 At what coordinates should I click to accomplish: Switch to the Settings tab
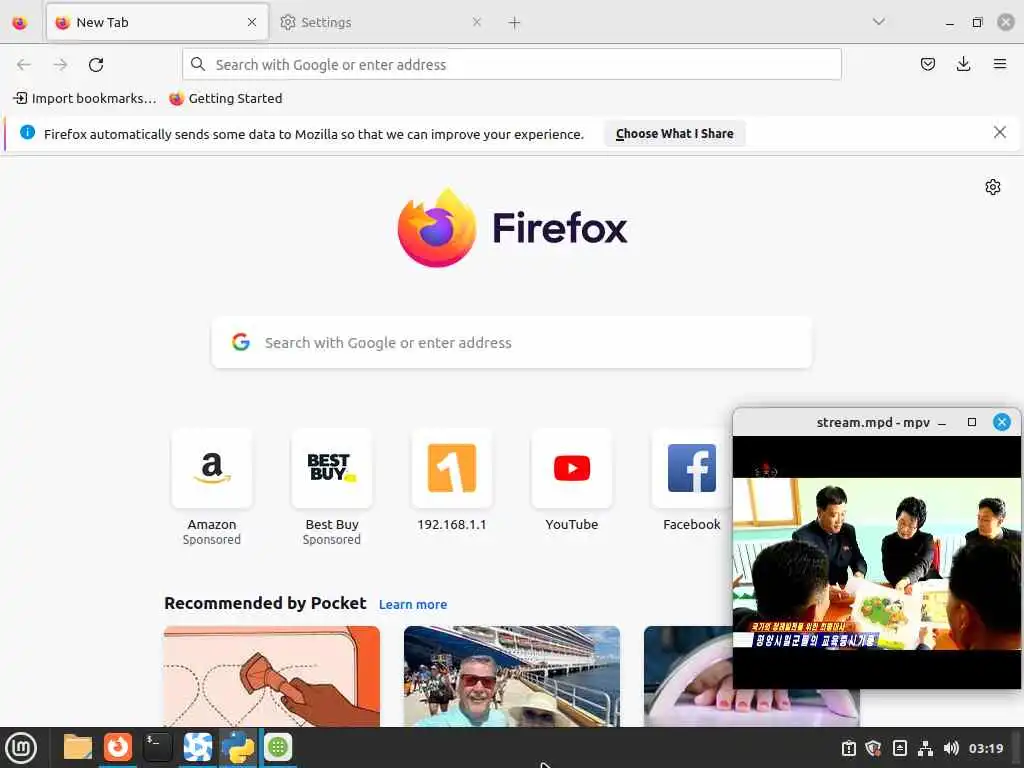381,22
